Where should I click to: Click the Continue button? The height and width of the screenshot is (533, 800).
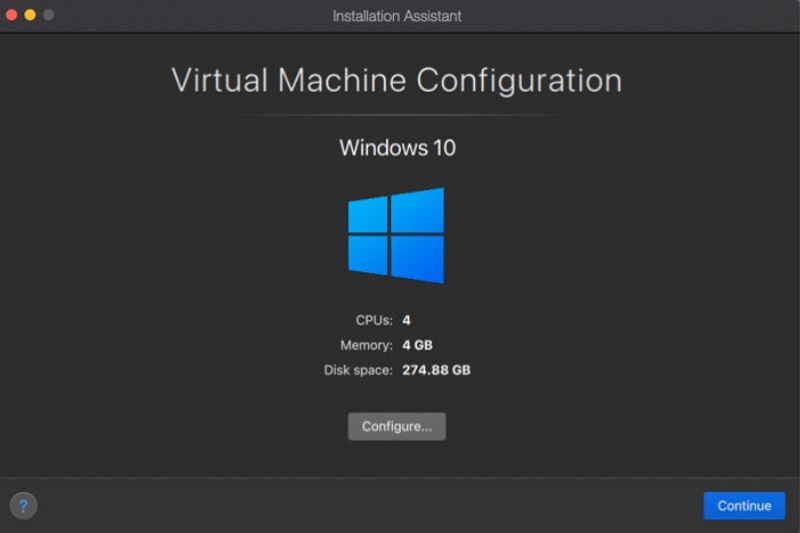(x=744, y=505)
